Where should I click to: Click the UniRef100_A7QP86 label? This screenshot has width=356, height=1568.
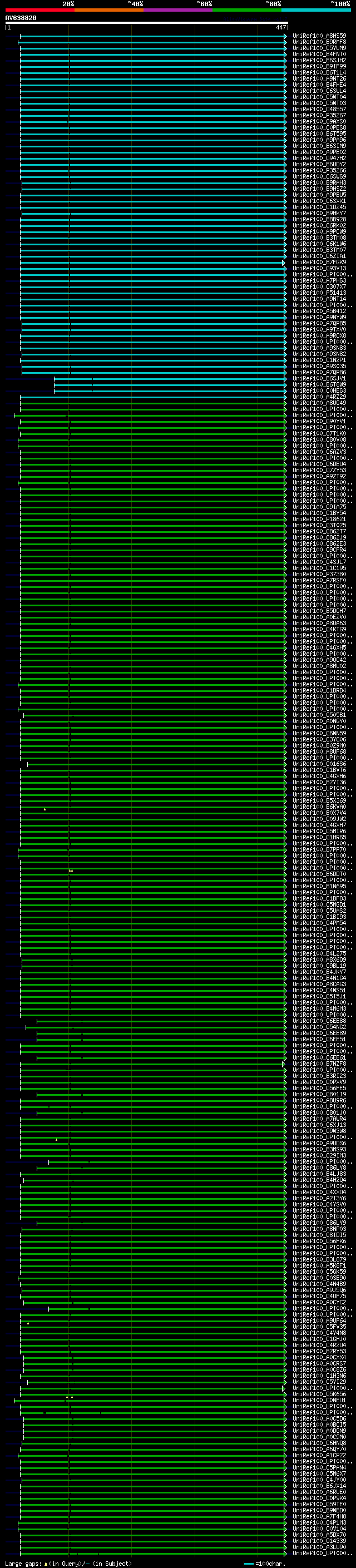pyautogui.click(x=319, y=373)
